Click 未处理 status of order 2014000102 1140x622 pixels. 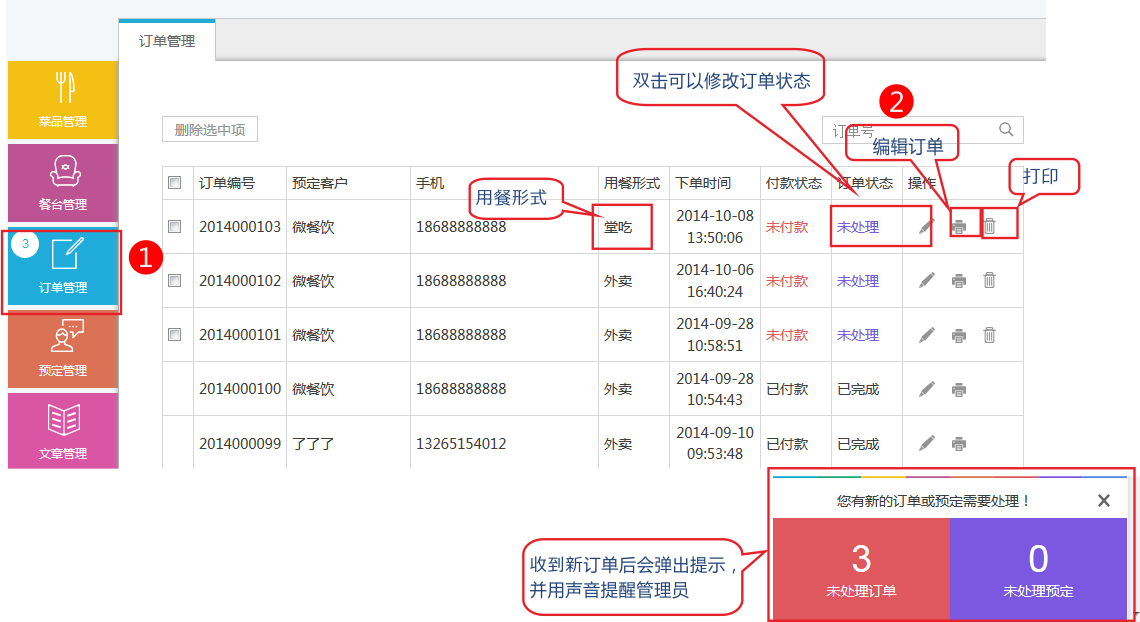(857, 281)
